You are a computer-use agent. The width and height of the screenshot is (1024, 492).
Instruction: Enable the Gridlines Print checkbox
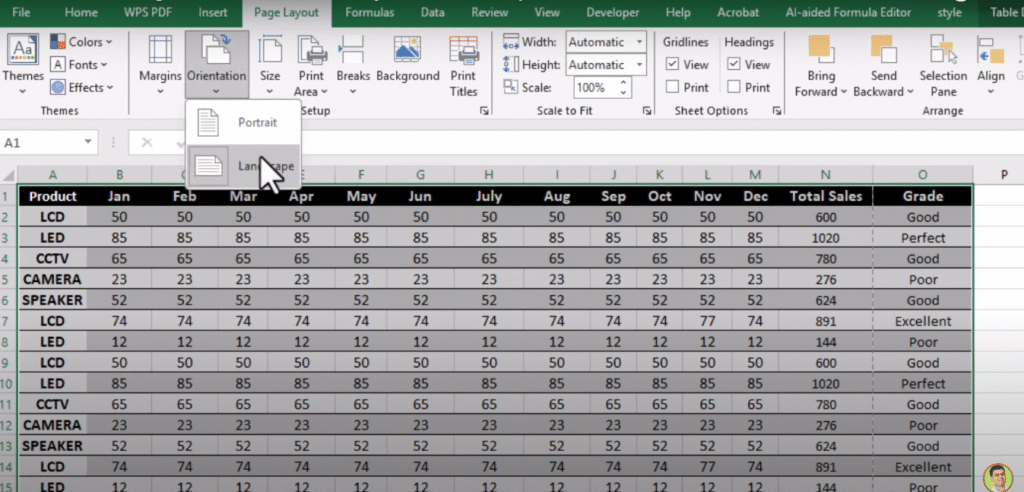pyautogui.click(x=673, y=87)
